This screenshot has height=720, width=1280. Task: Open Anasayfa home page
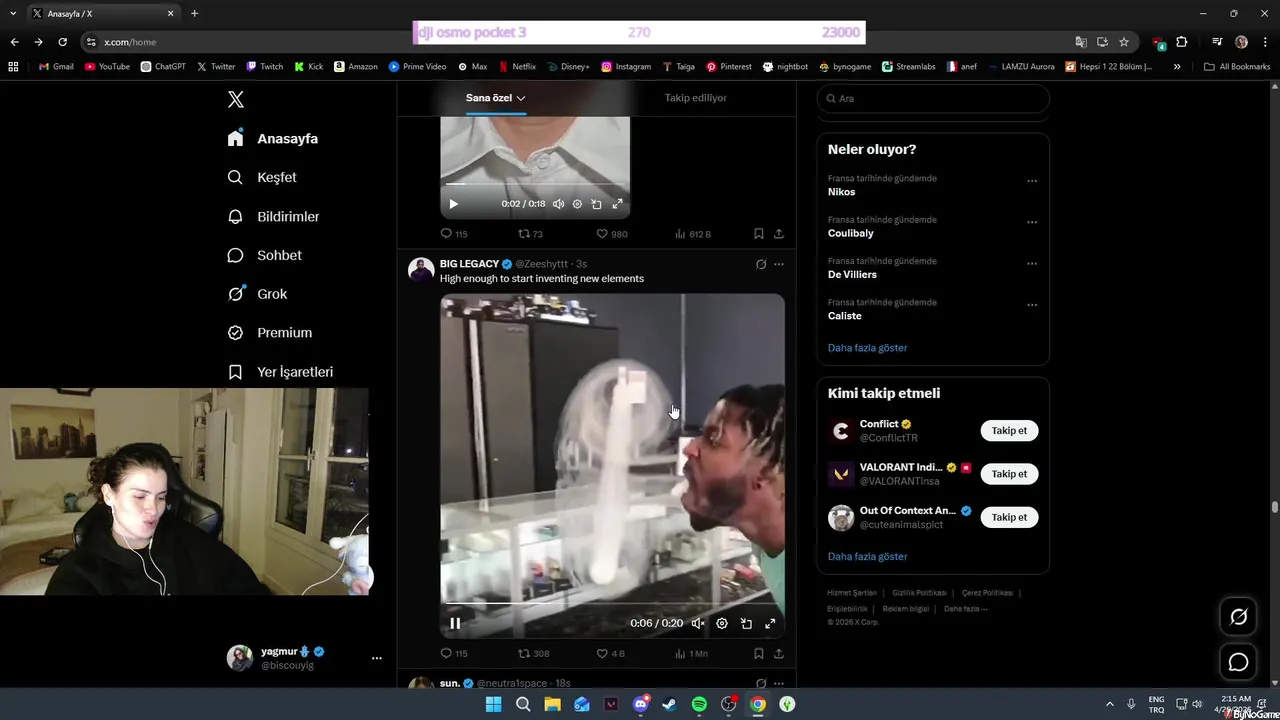(x=273, y=139)
